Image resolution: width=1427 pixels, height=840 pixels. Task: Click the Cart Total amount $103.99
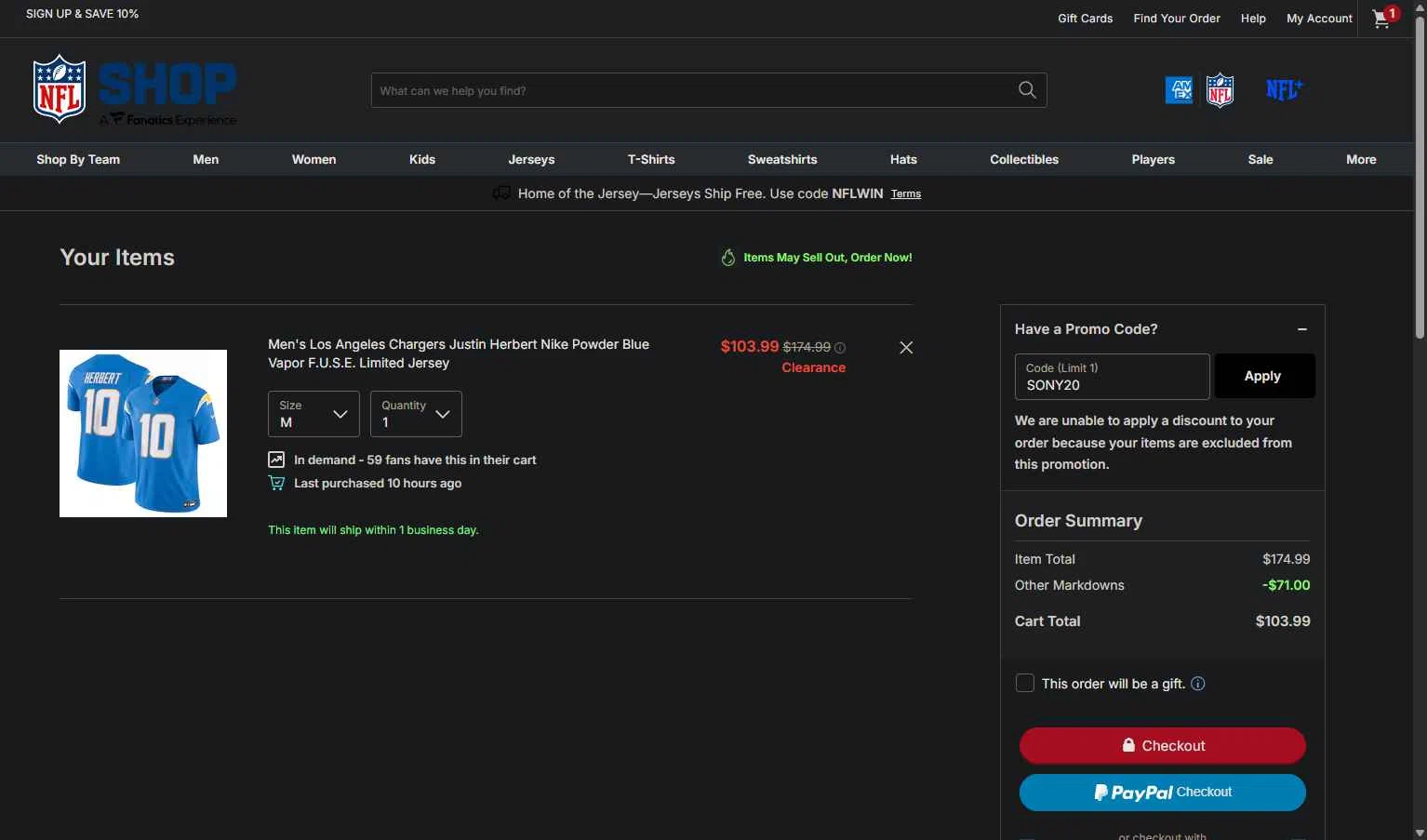tap(1283, 621)
